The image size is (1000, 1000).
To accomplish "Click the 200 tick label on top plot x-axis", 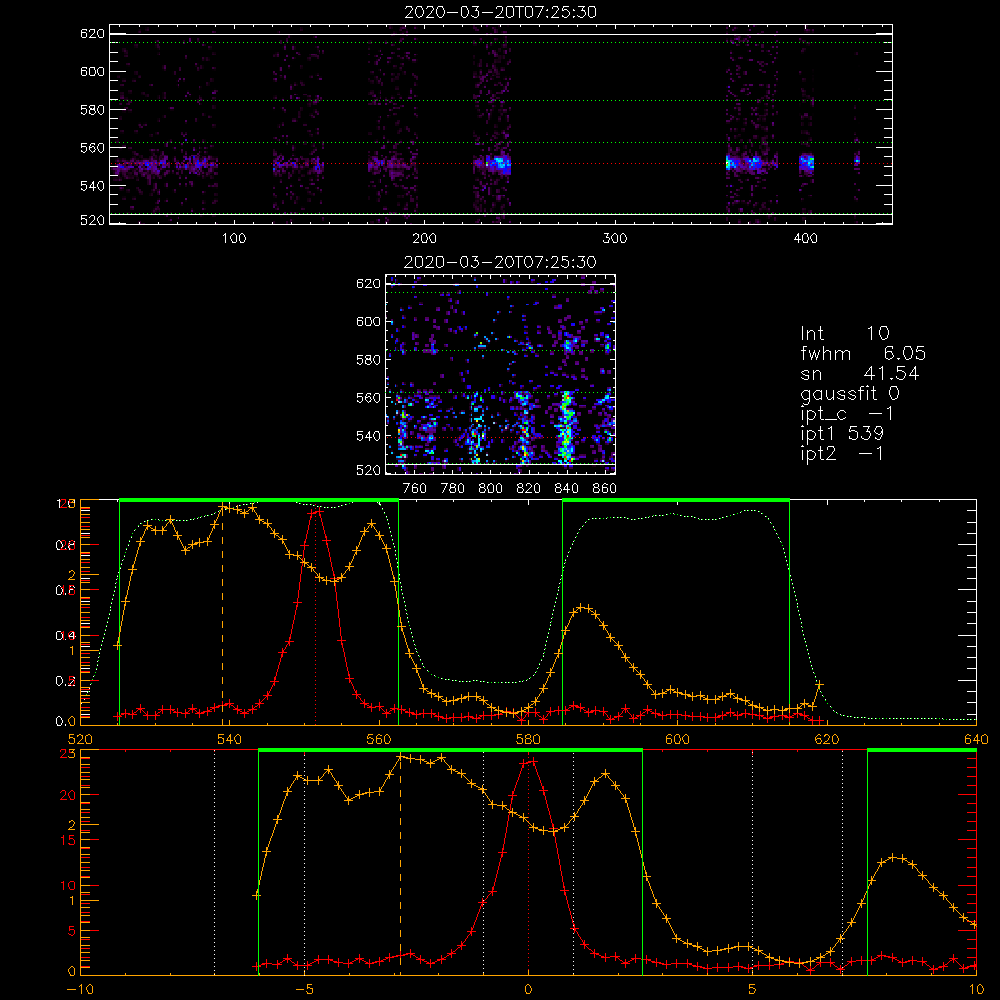I will coord(424,239).
